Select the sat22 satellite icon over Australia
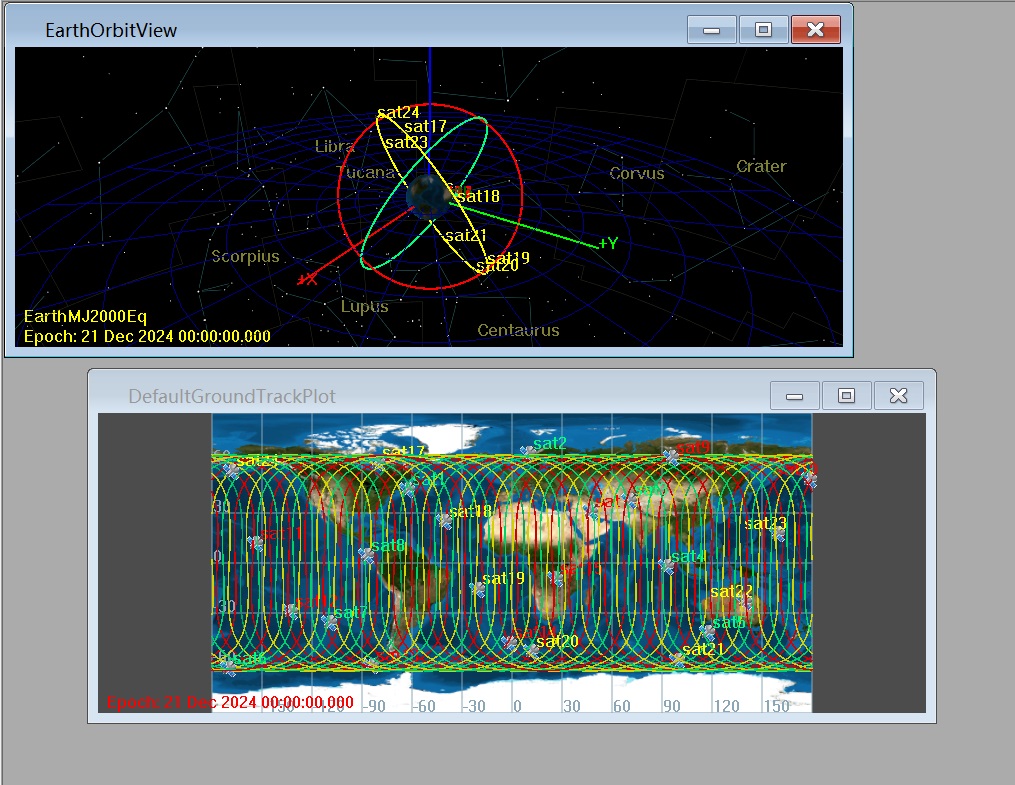This screenshot has width=1015, height=785. [x=744, y=604]
